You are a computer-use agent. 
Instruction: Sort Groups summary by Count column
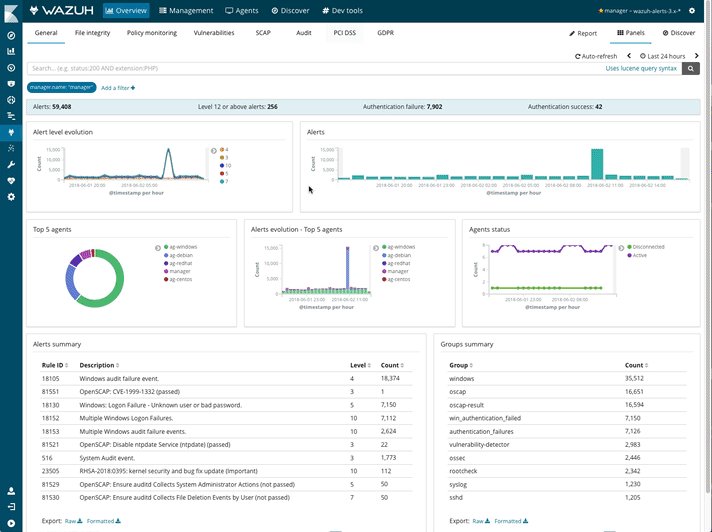tap(636, 365)
